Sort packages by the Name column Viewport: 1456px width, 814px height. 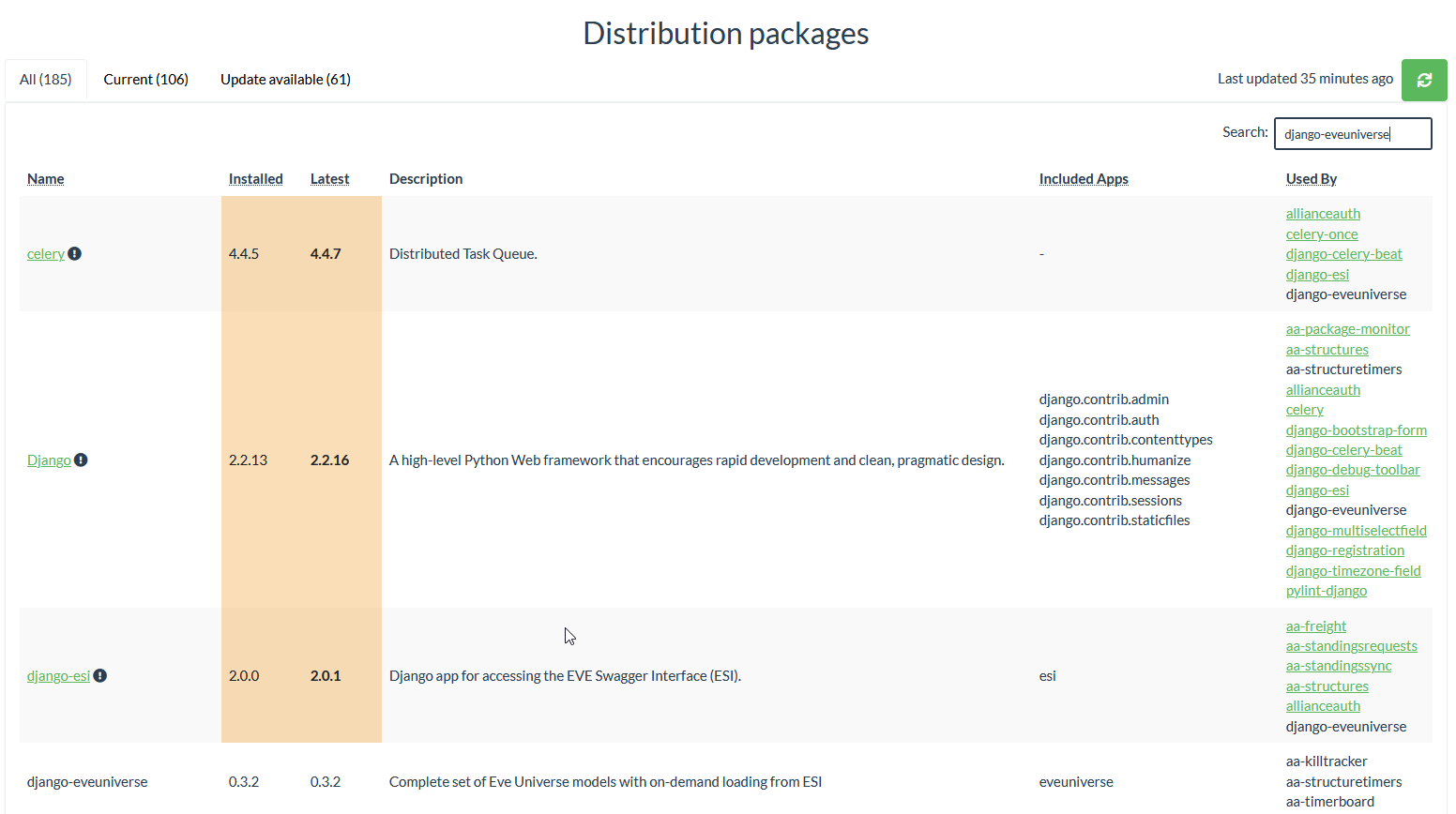pos(45,178)
